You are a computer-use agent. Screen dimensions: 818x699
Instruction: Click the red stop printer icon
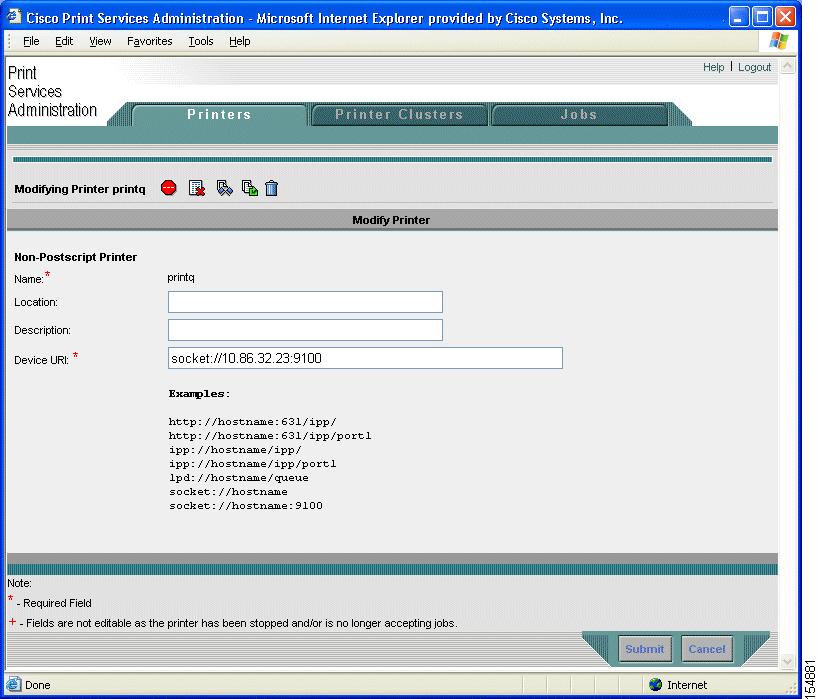tap(169, 188)
